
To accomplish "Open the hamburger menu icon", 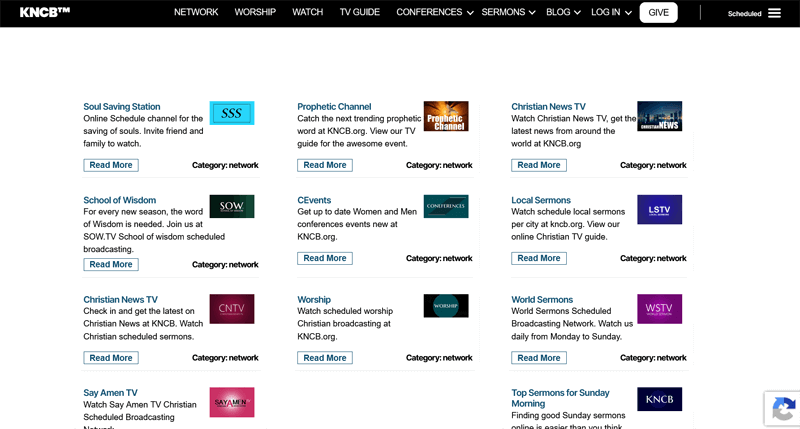I will click(x=774, y=13).
